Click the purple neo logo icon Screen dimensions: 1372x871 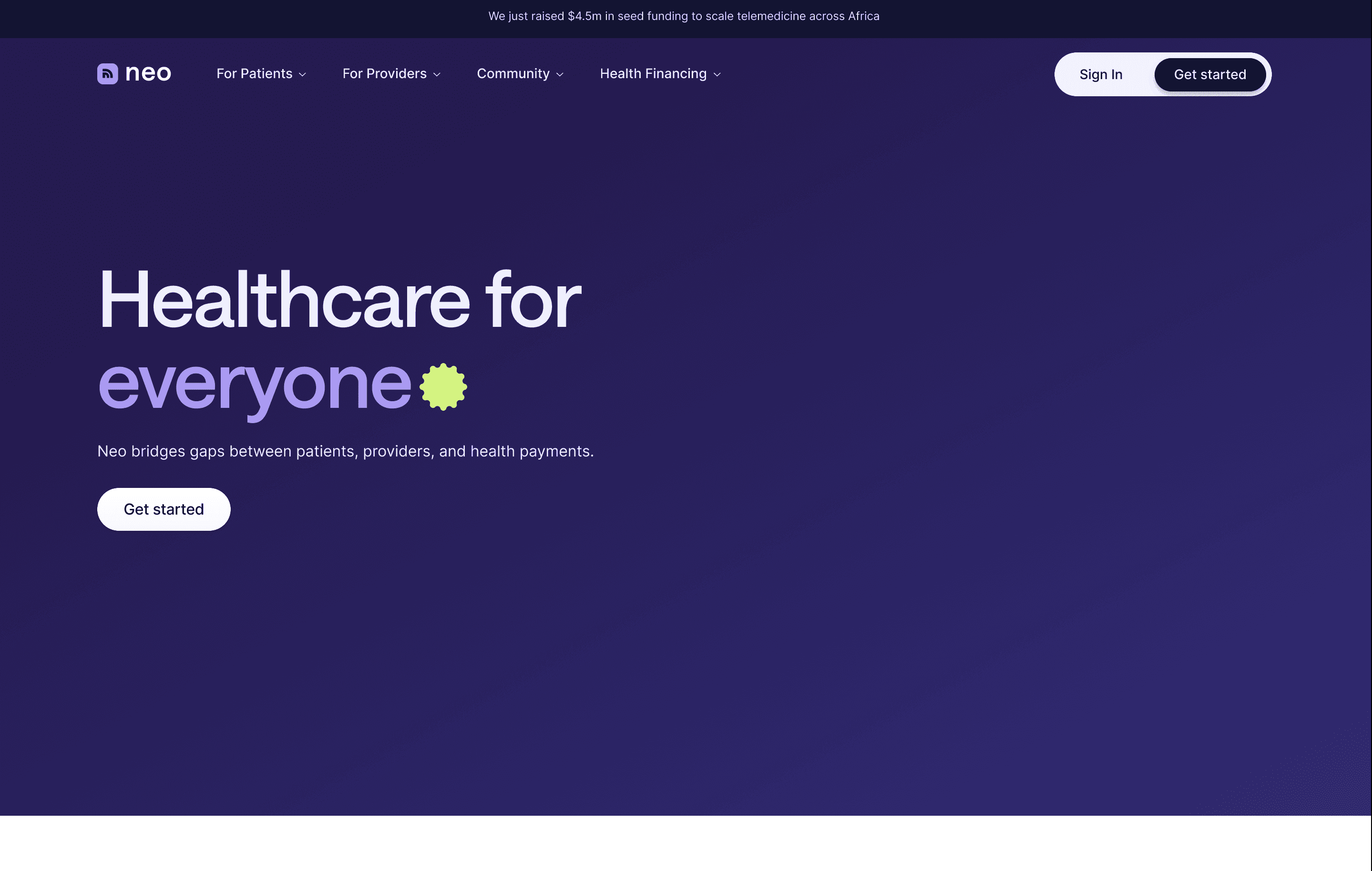click(107, 73)
